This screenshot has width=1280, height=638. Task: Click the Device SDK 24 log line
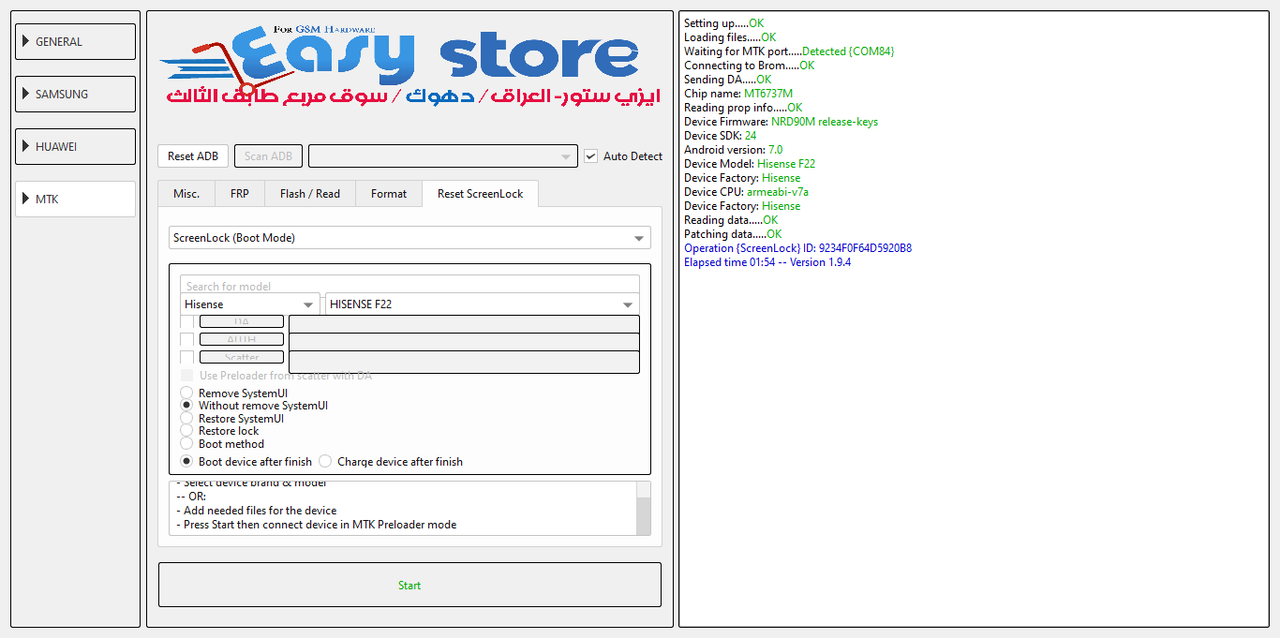point(720,136)
